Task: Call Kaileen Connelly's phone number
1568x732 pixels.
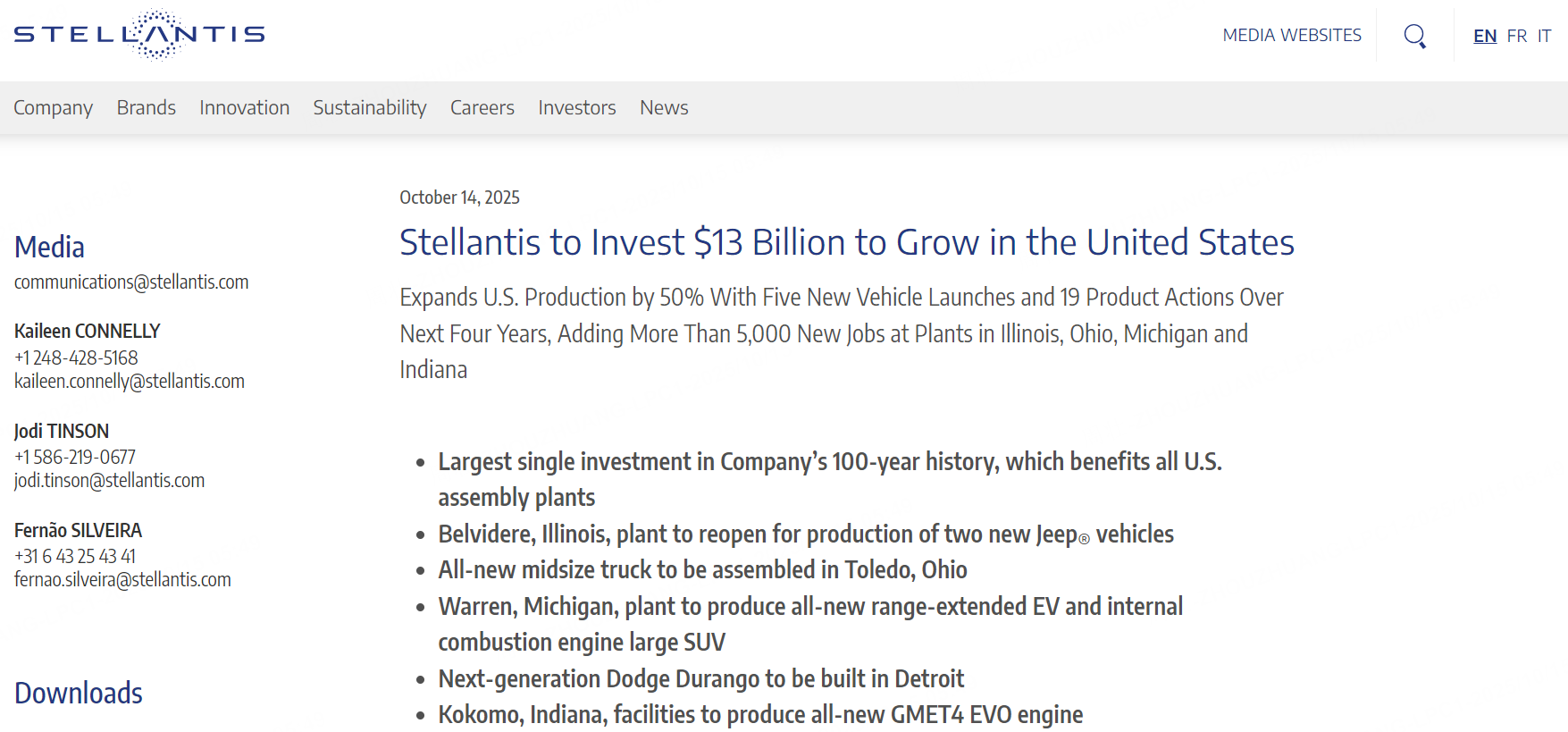Action: [76, 358]
